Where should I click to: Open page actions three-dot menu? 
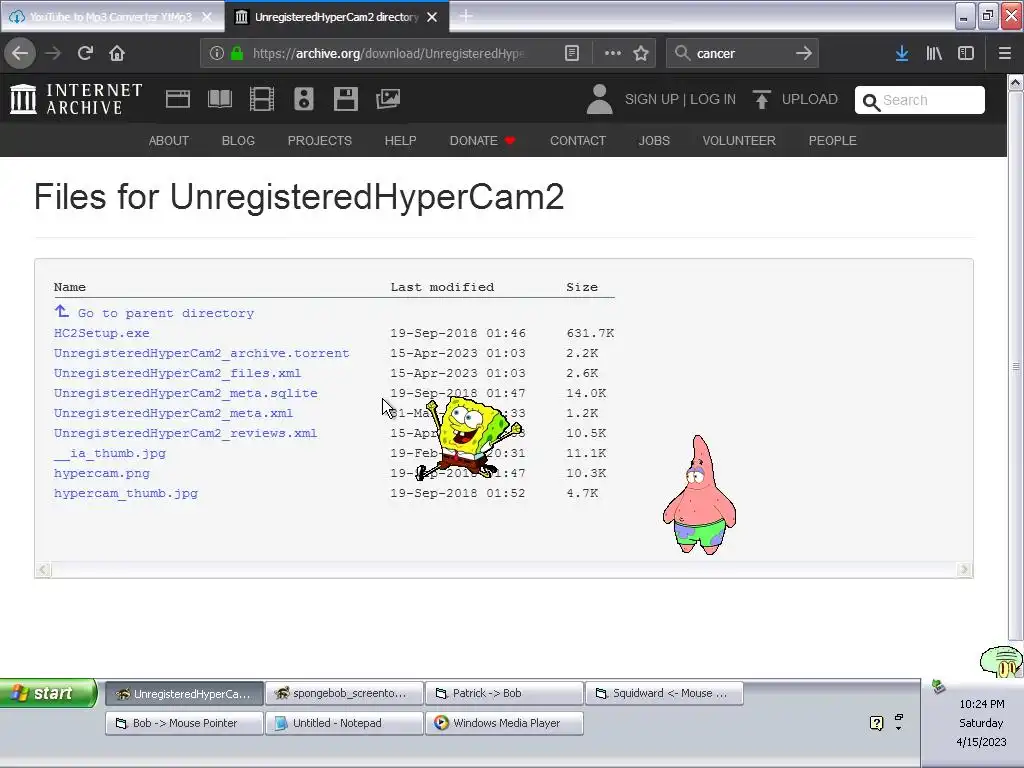(613, 53)
